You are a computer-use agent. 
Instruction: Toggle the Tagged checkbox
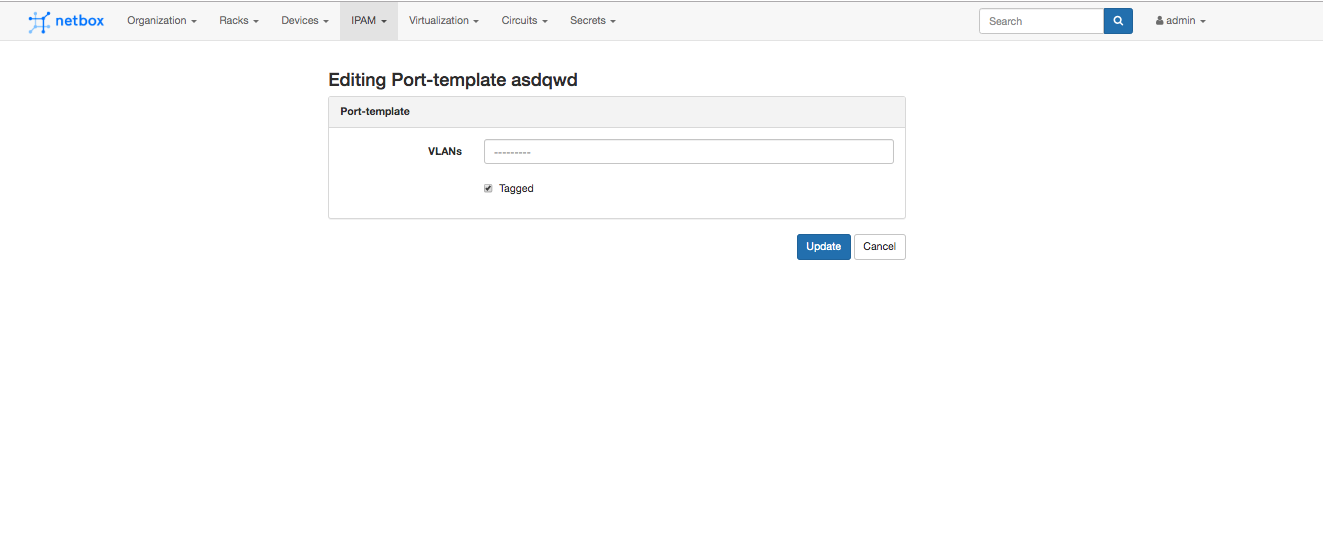click(488, 188)
